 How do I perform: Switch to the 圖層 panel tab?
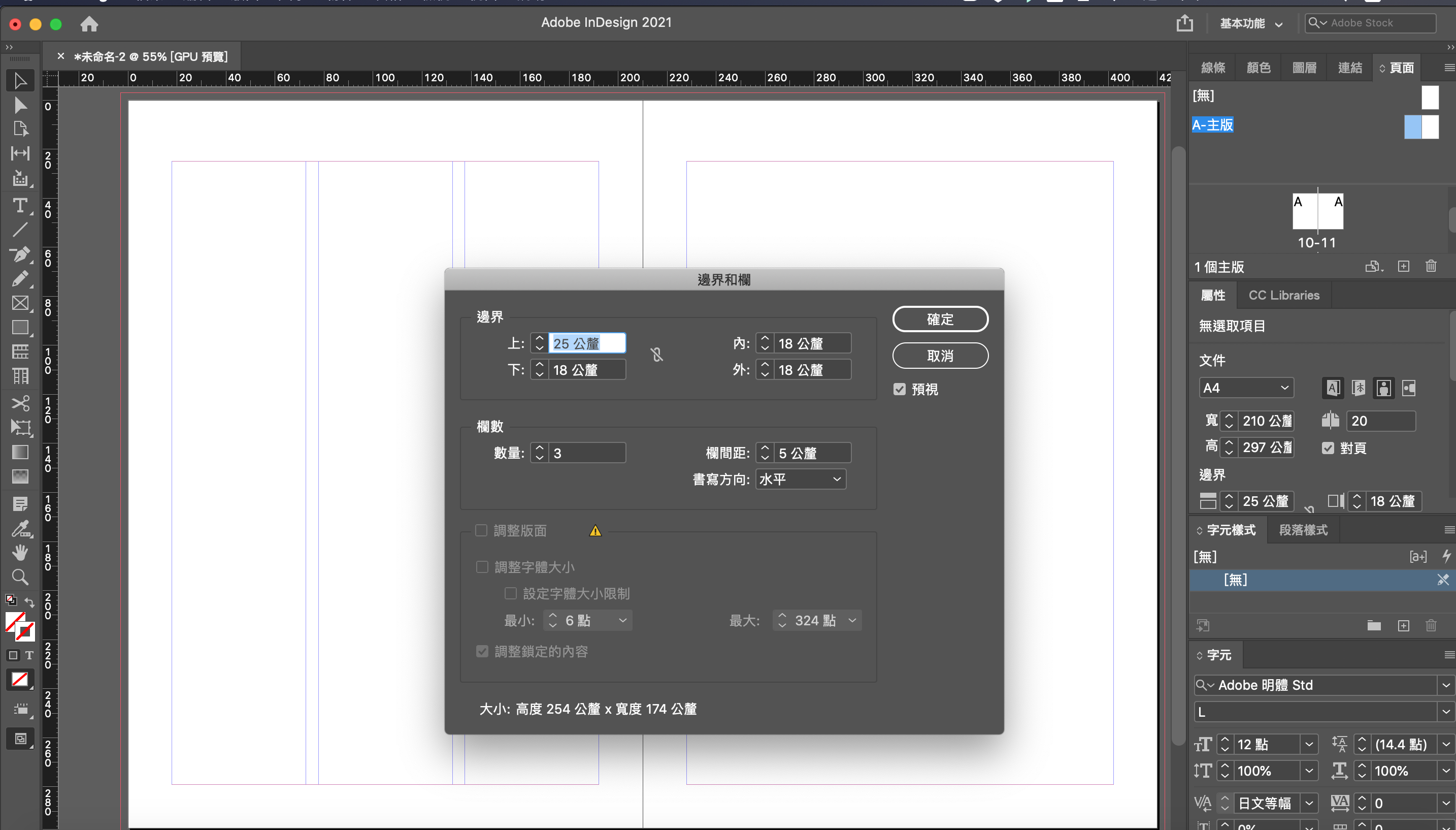pos(1304,68)
